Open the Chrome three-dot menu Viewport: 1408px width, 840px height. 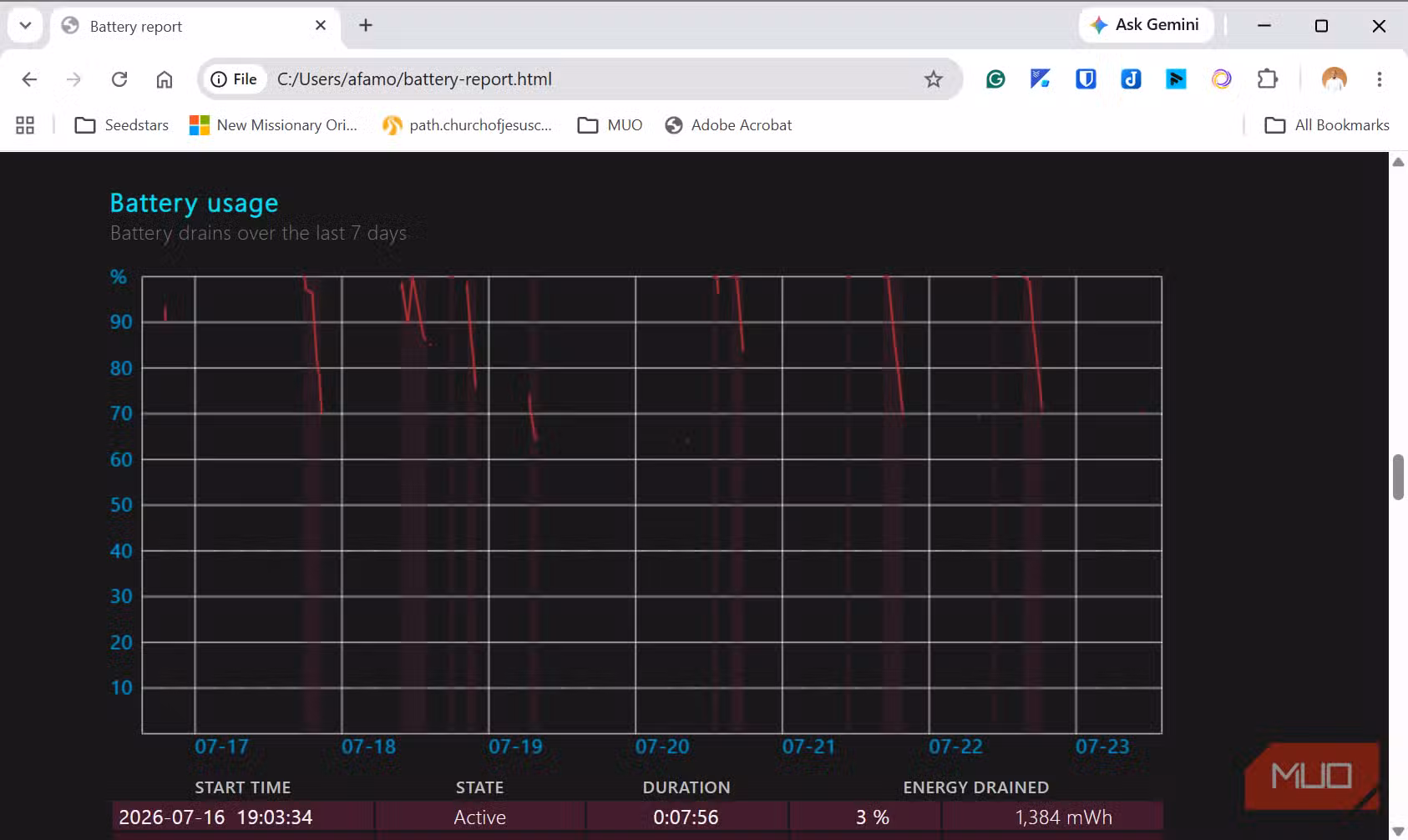coord(1380,79)
